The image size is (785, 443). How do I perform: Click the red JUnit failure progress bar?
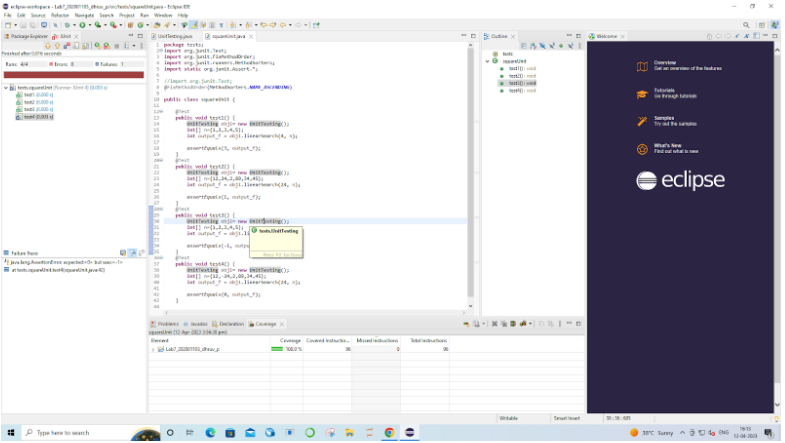tap(74, 75)
